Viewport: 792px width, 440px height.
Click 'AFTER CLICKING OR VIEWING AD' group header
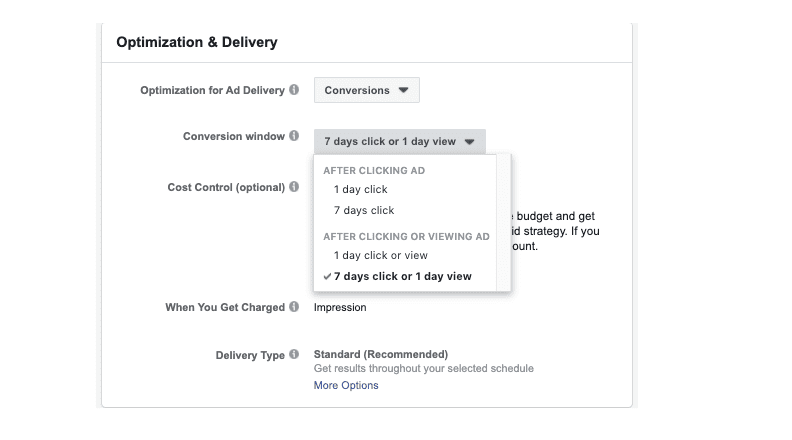point(406,236)
